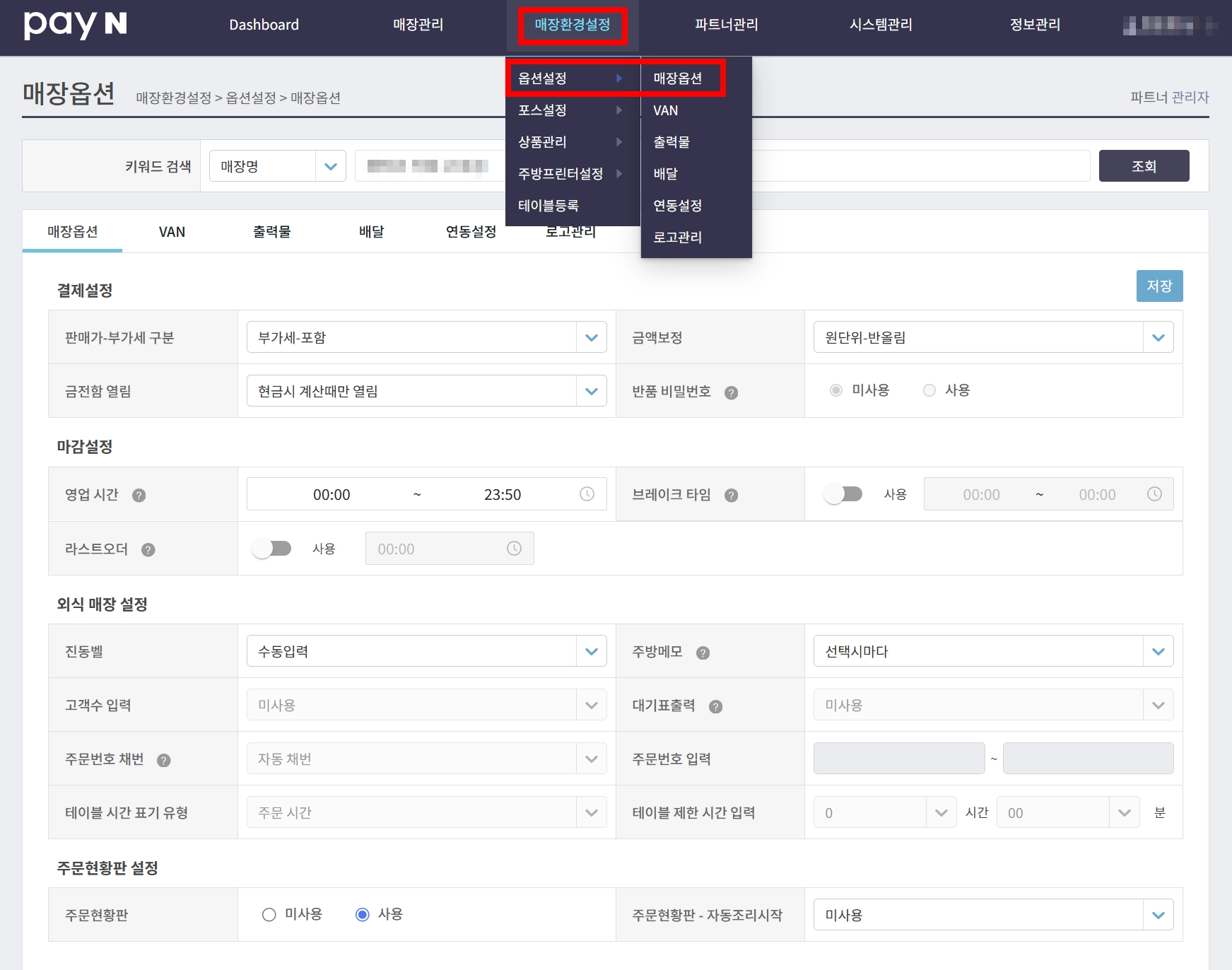Open Dashboard in top navigation

[264, 25]
